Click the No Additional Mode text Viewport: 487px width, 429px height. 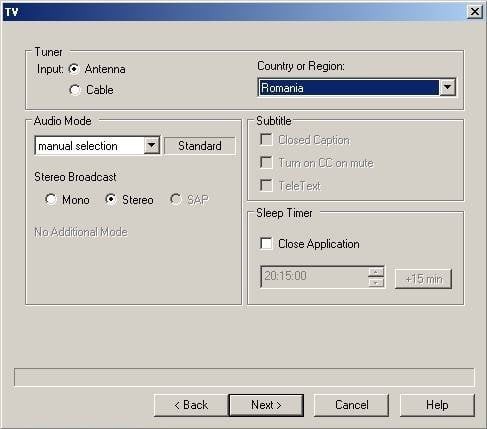point(81,232)
